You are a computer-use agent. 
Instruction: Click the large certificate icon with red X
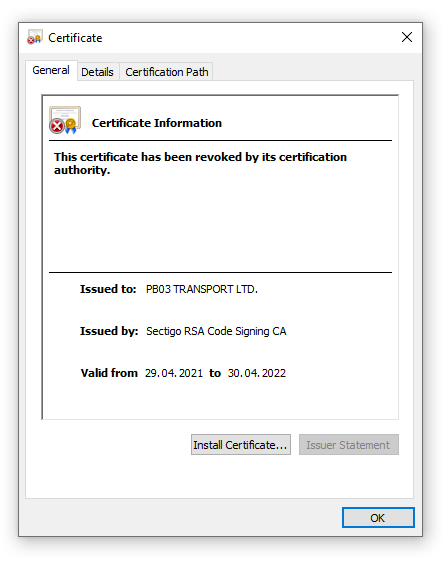pos(65,120)
